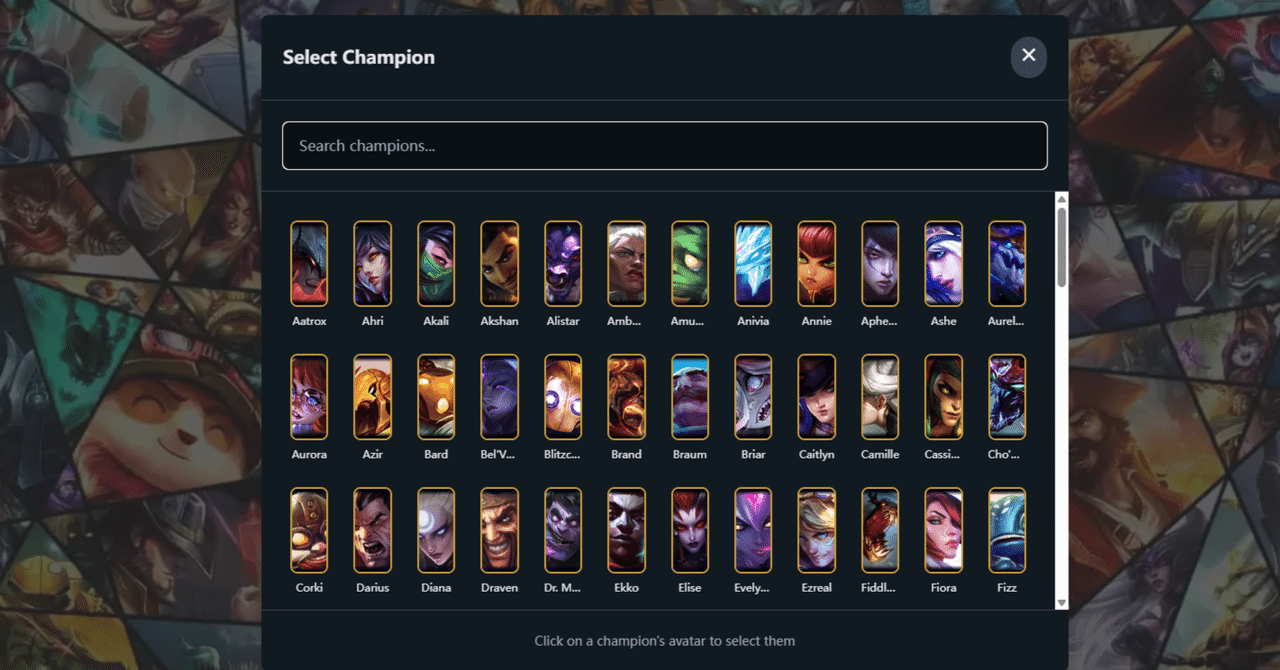Focus the Search champions input field
Screen dimensions: 1280x670
pyautogui.click(x=665, y=146)
